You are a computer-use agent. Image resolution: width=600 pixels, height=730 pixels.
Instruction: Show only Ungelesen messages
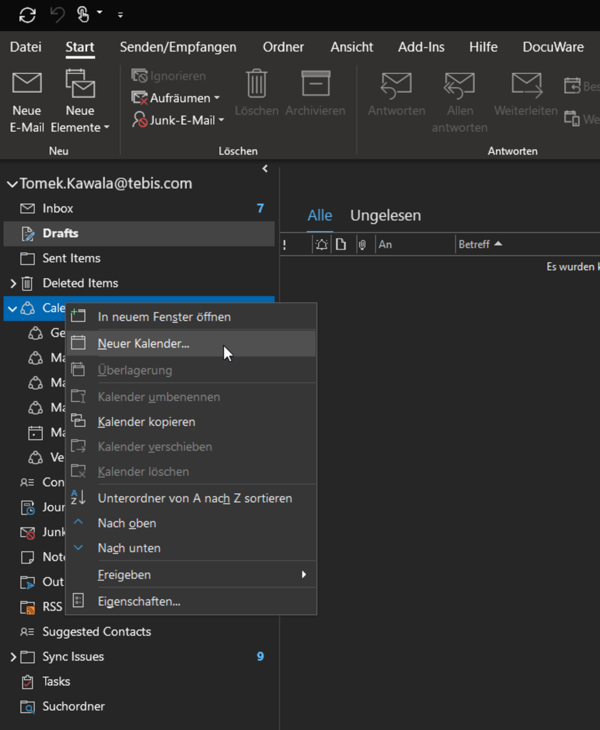tap(385, 215)
